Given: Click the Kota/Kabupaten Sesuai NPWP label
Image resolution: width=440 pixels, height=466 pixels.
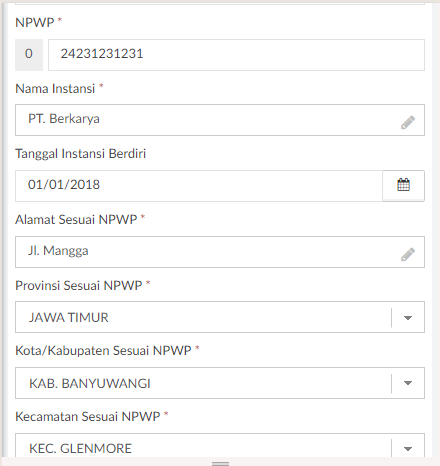Looking at the screenshot, I should coord(103,351).
